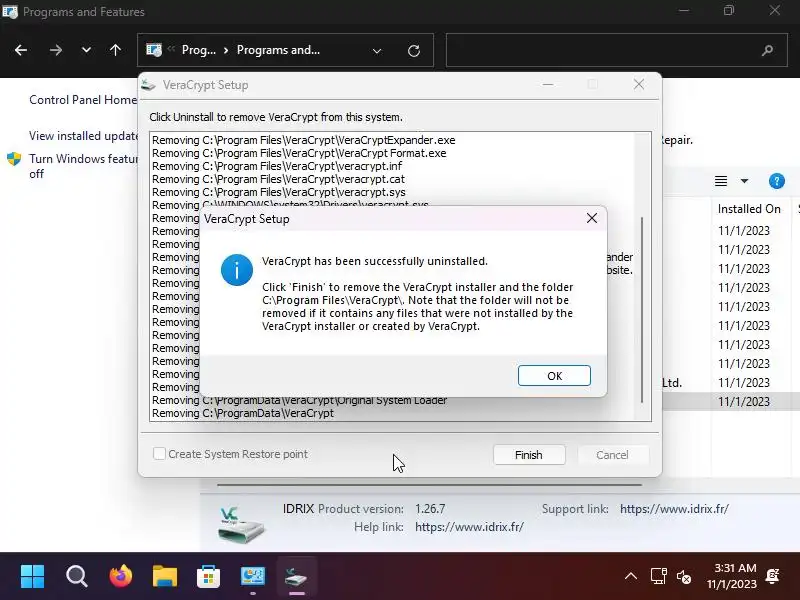Expand the address bar history dropdown
This screenshot has height=600, width=800.
(377, 51)
